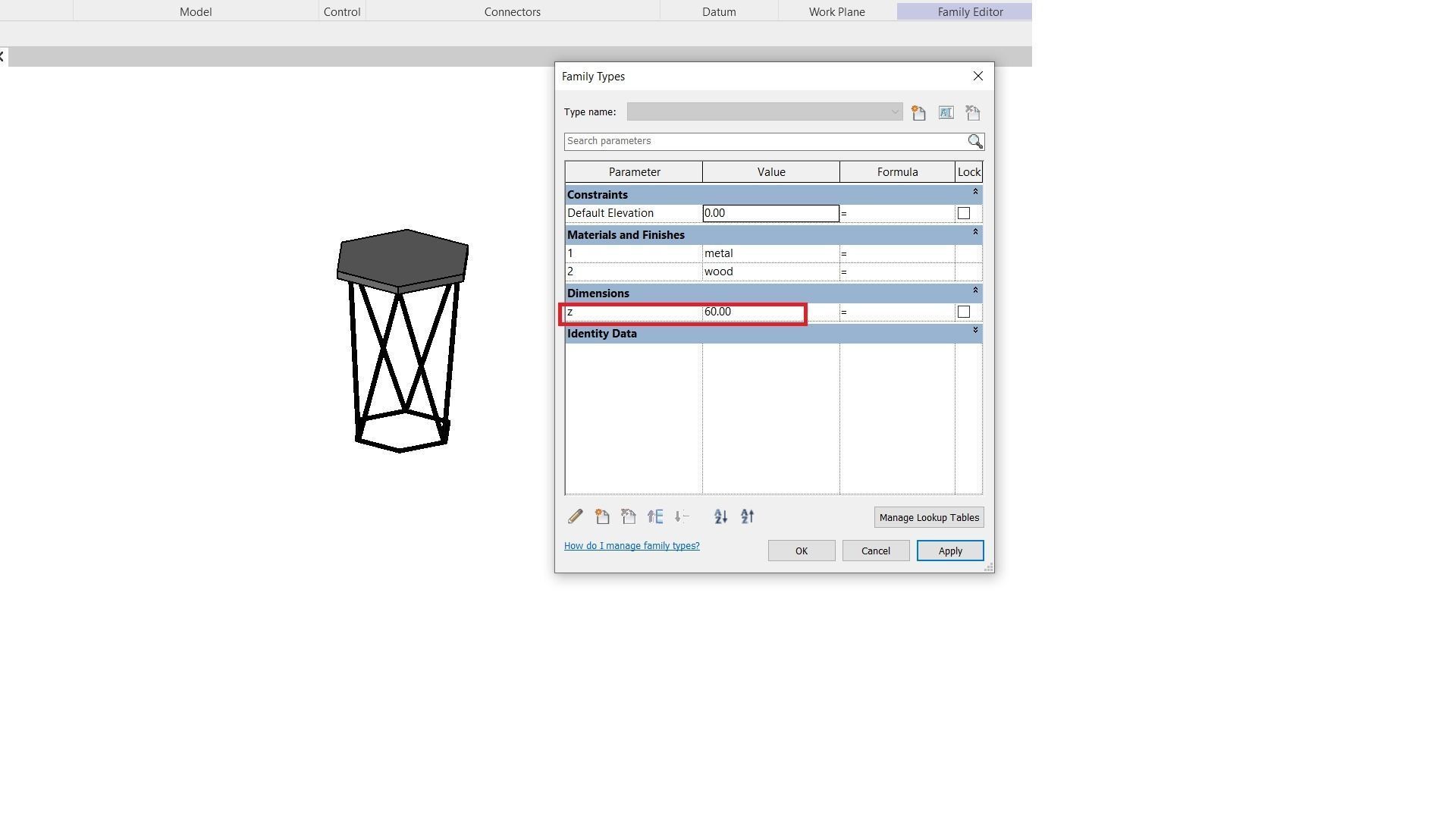Click the New Parameter icon in bottom toolbar
Viewport: 1456px width, 819px height.
602,517
